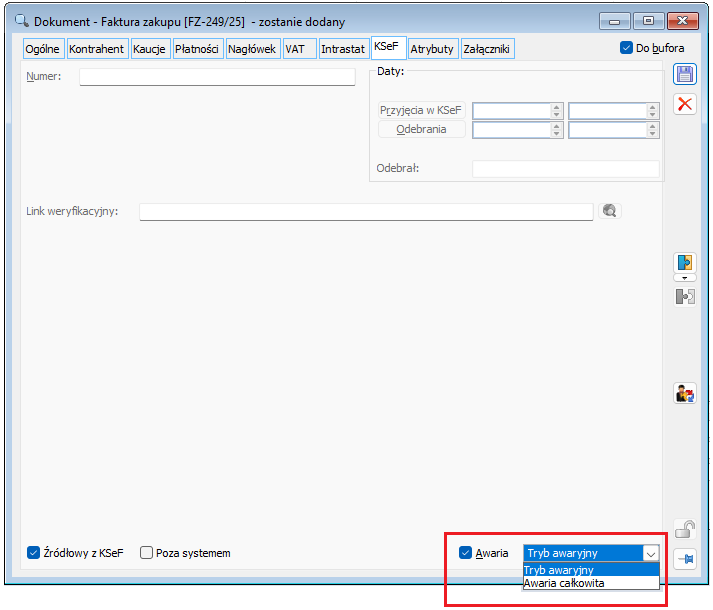The image size is (713, 610).
Task: Go to the Intrastat tab
Action: (343, 49)
